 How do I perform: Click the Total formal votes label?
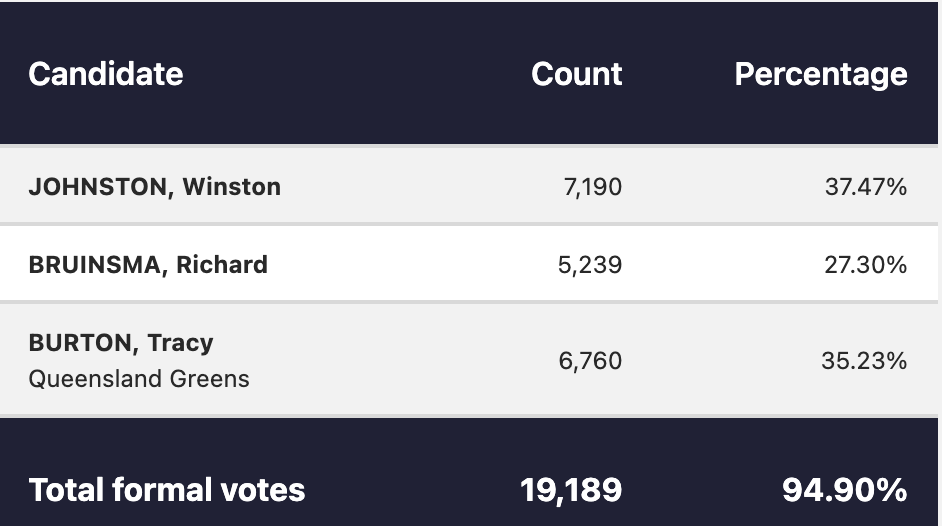tap(166, 489)
